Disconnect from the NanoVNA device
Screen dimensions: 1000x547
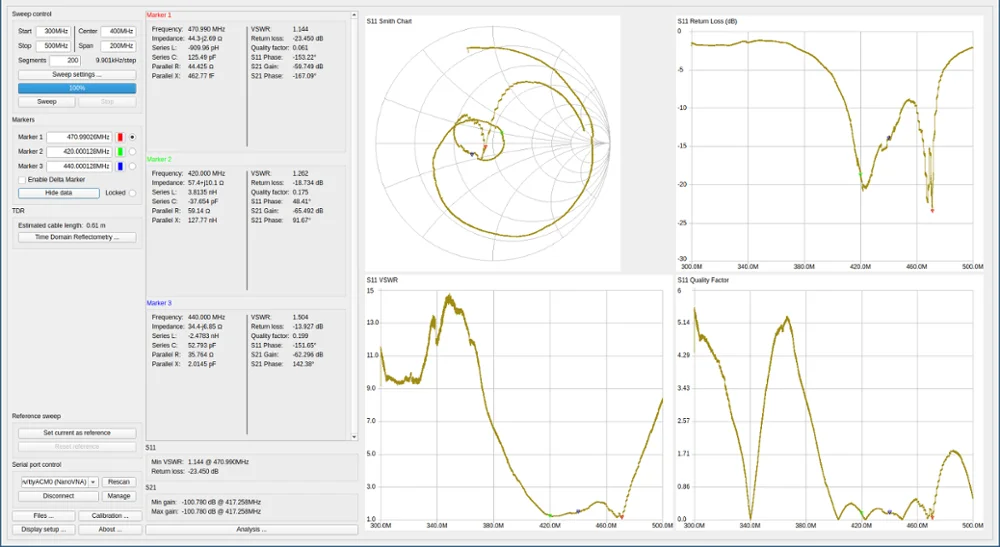59,496
